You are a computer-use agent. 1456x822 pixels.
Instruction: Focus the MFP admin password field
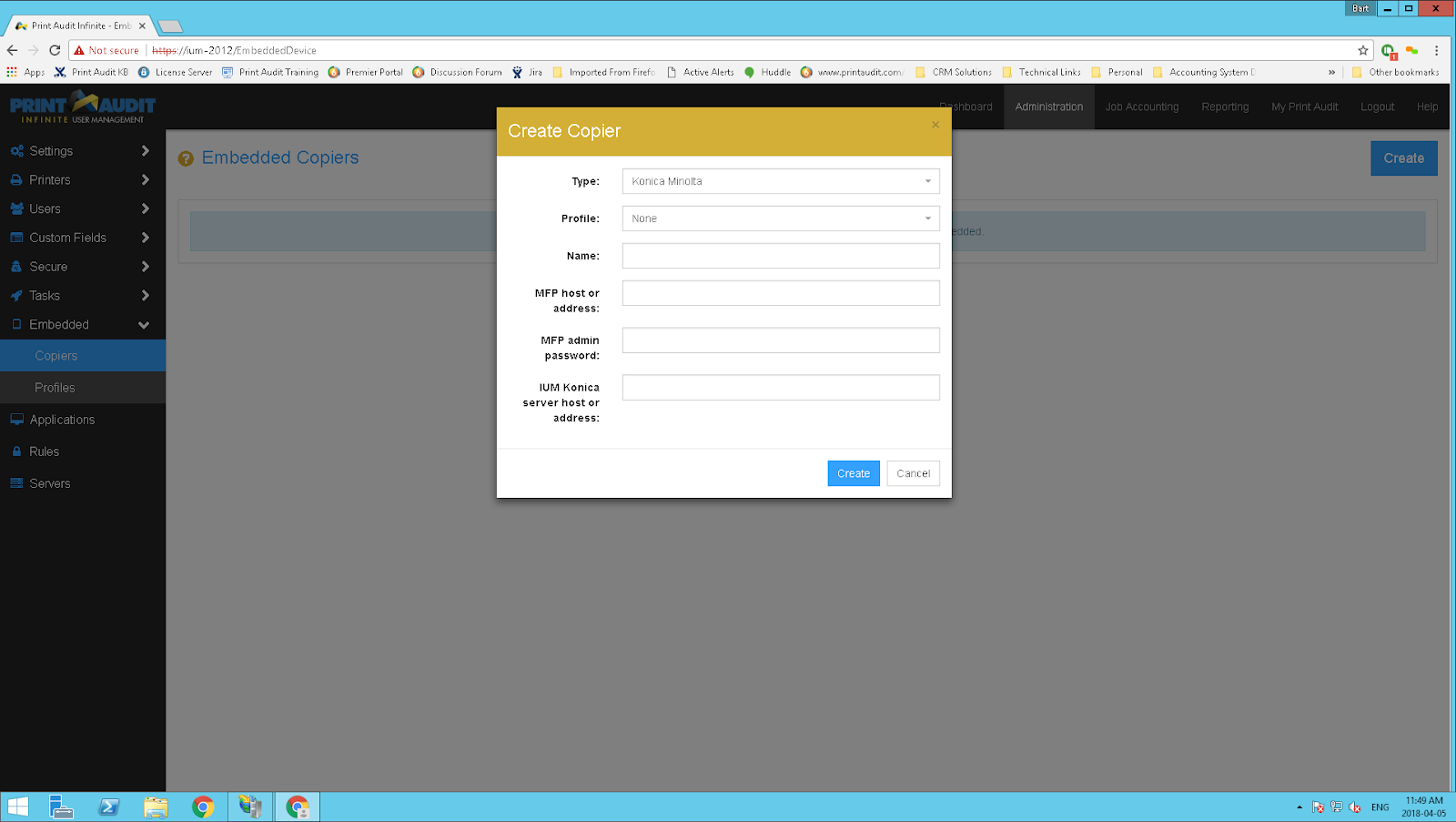(x=781, y=340)
